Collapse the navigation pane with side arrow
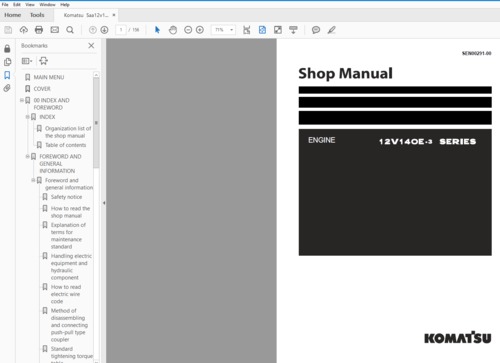This screenshot has width=500, height=363. 104,203
